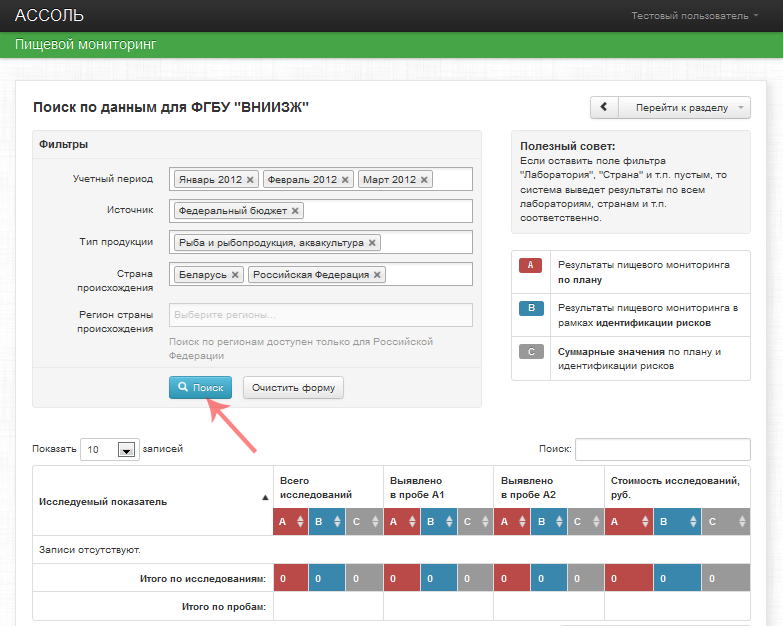This screenshot has height=626, width=783.
Task: Remove the Январь 2012 period tag
Action: (250, 180)
